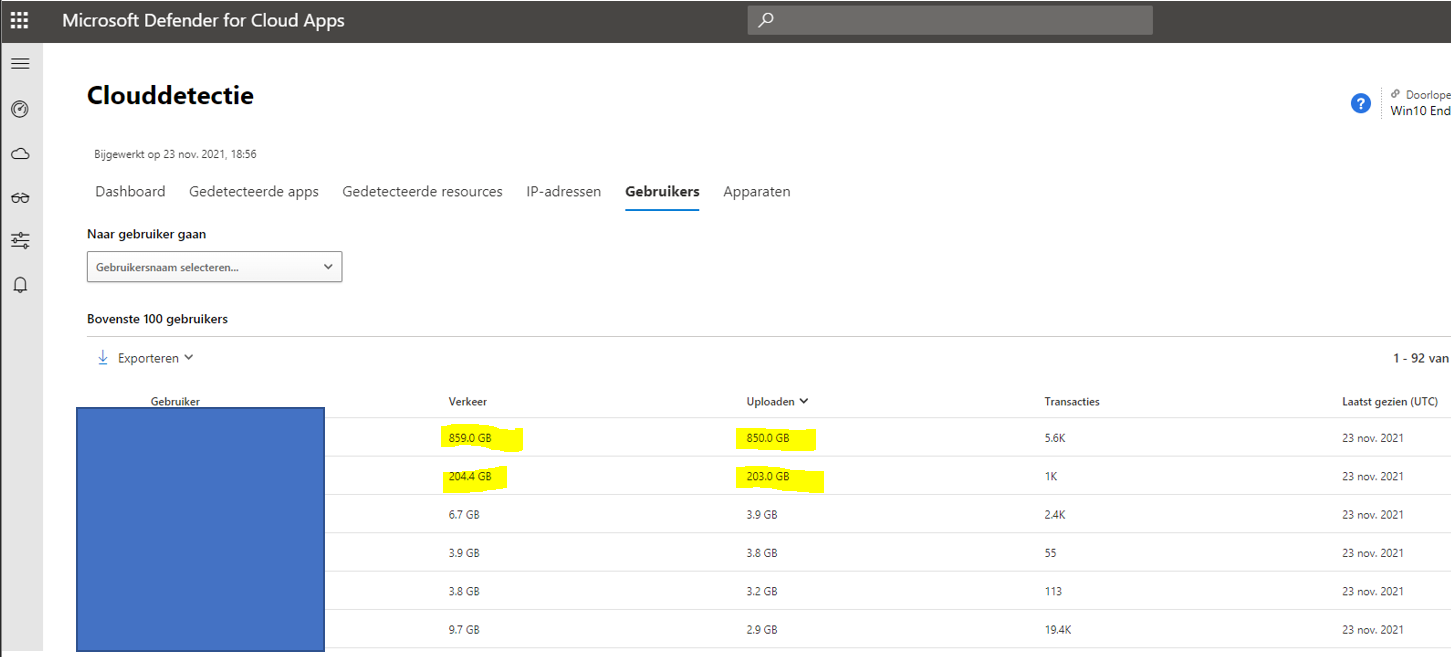Sort by the Laatst gezien (UTC) header

coord(1390,401)
